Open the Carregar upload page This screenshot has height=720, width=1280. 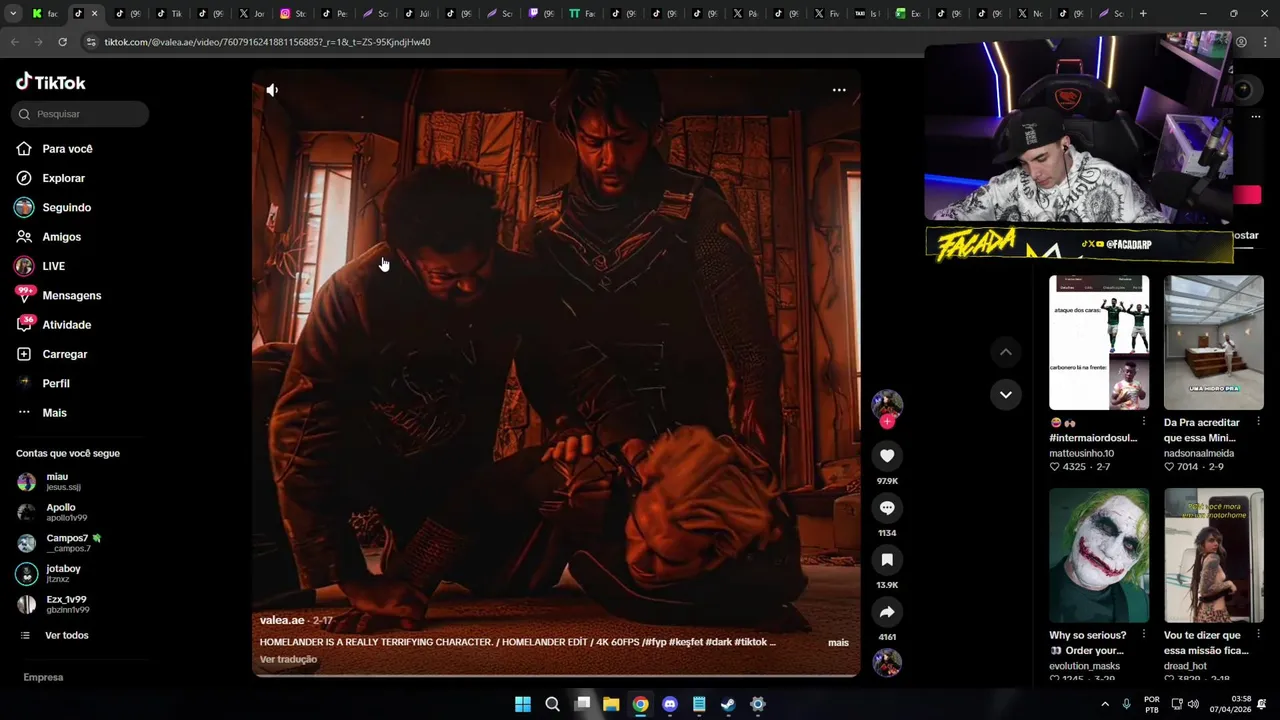click(x=65, y=354)
